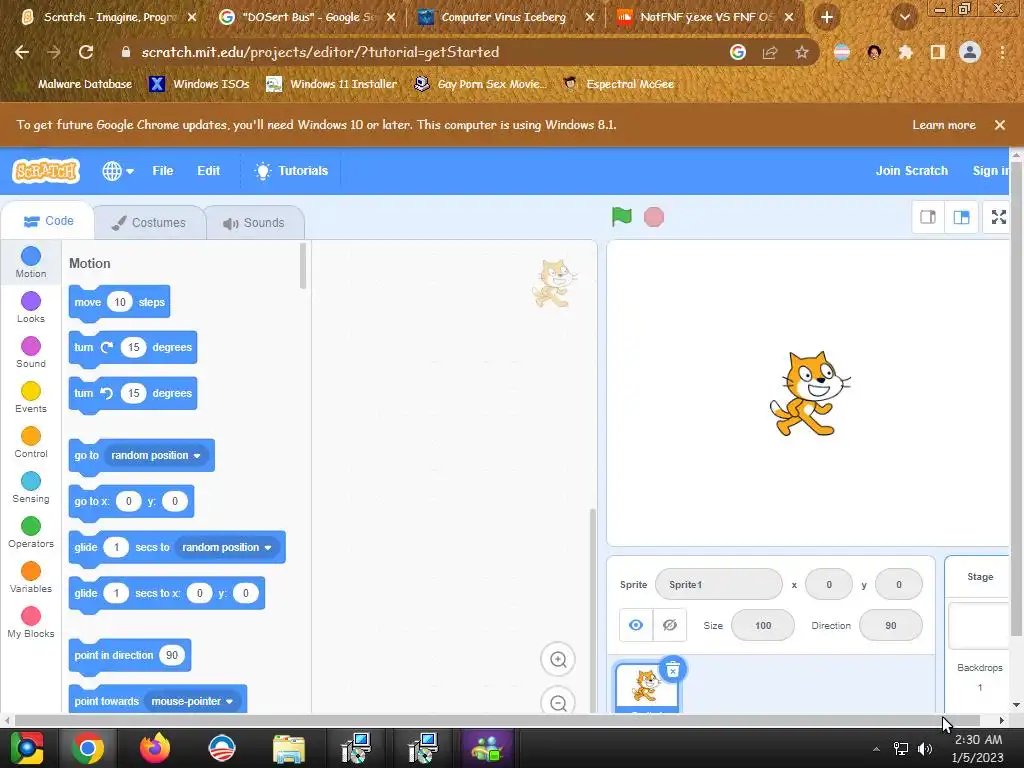Viewport: 1024px width, 768px height.
Task: Dismiss the Chrome update notification bar
Action: coord(999,125)
